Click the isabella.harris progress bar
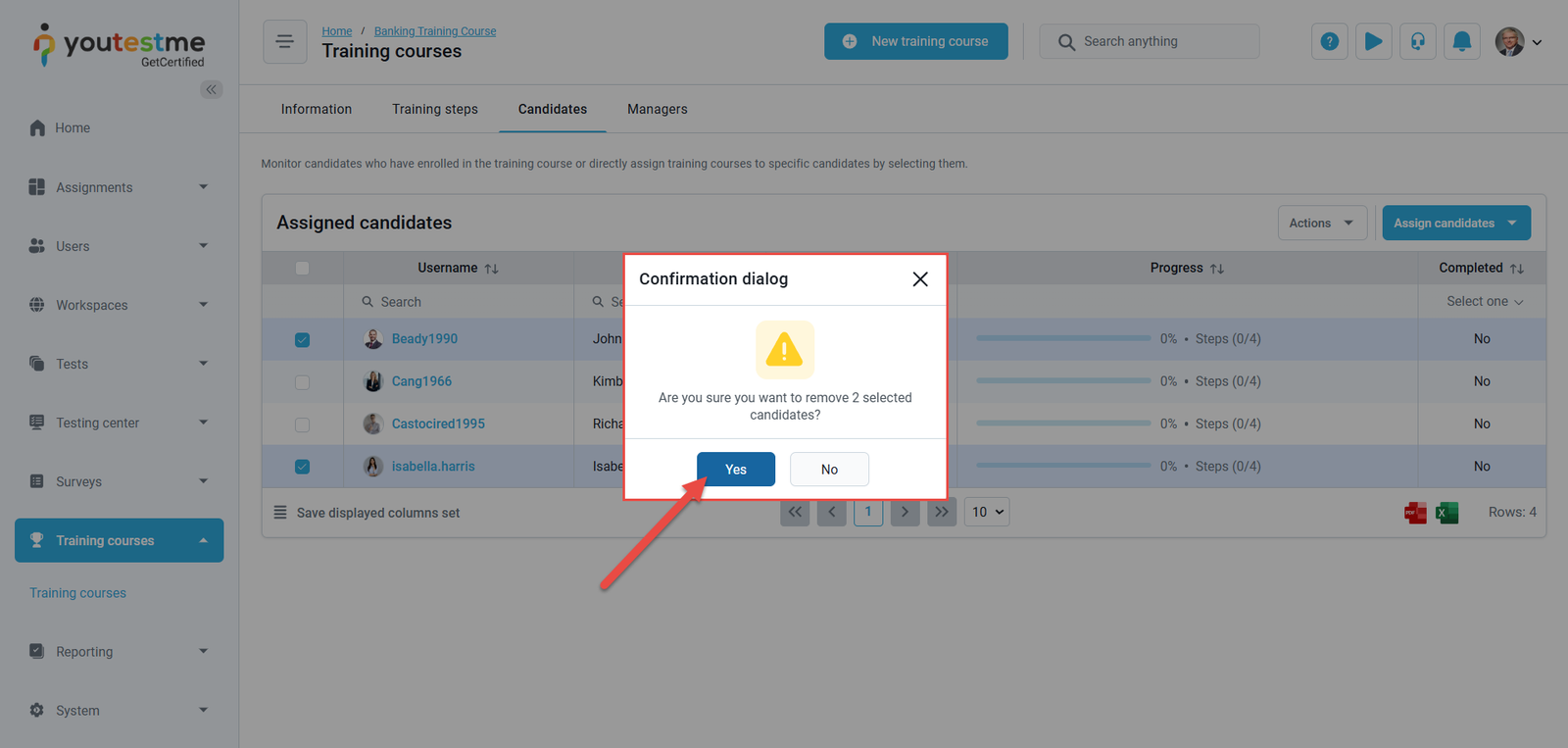This screenshot has width=1568, height=748. click(1063, 466)
